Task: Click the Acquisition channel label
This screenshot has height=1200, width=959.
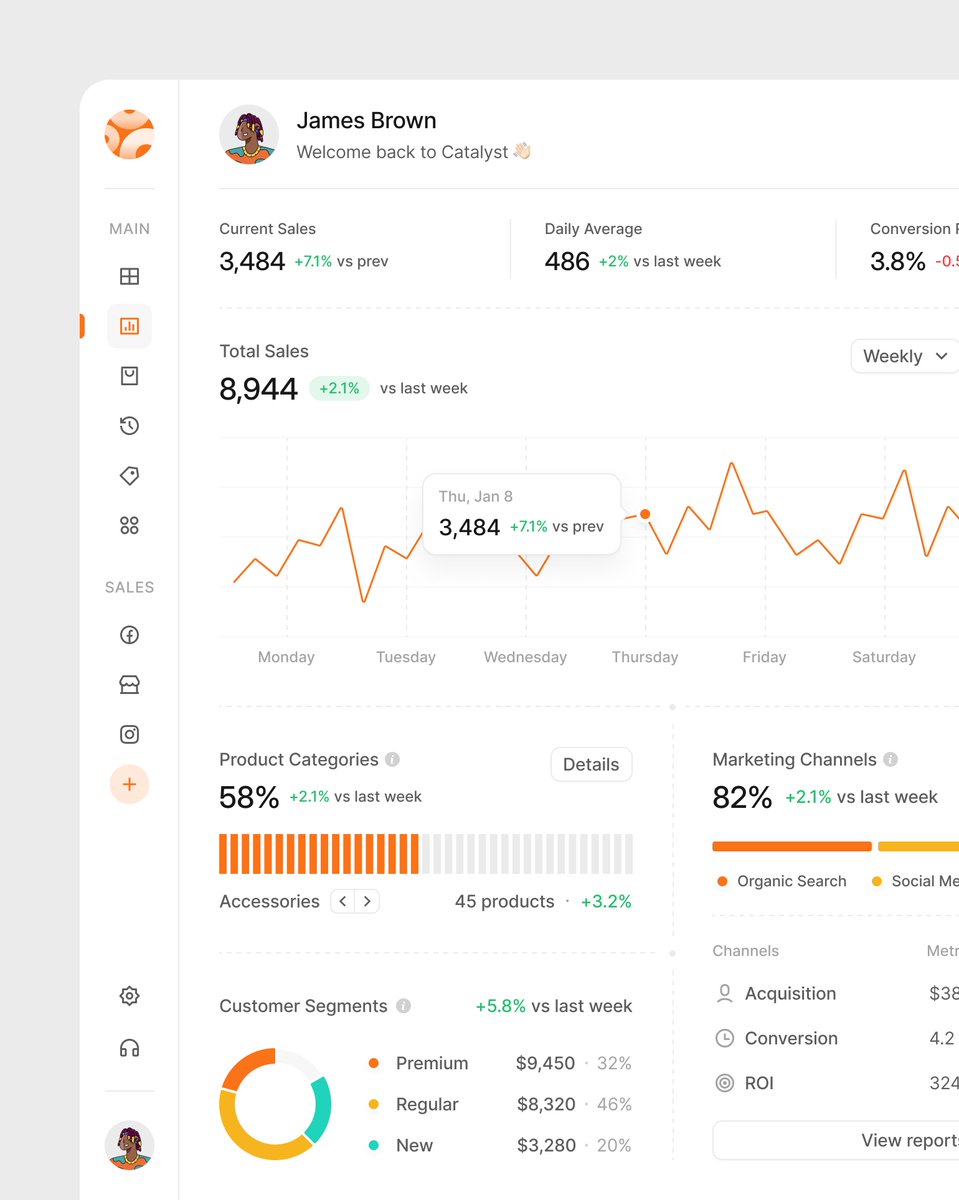Action: click(790, 994)
